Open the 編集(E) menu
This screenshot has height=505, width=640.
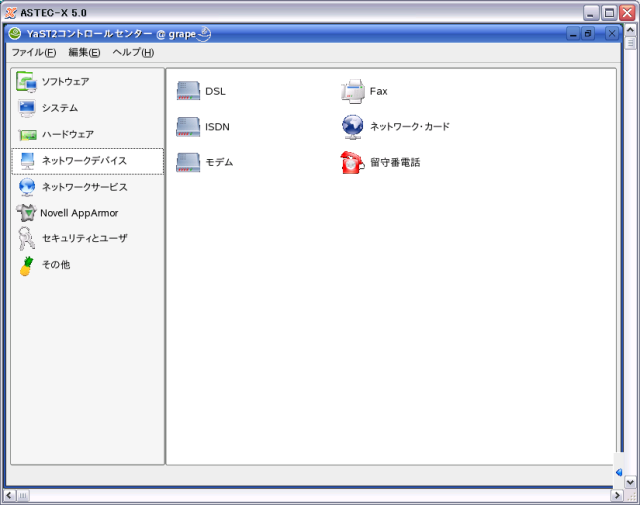(x=84, y=52)
